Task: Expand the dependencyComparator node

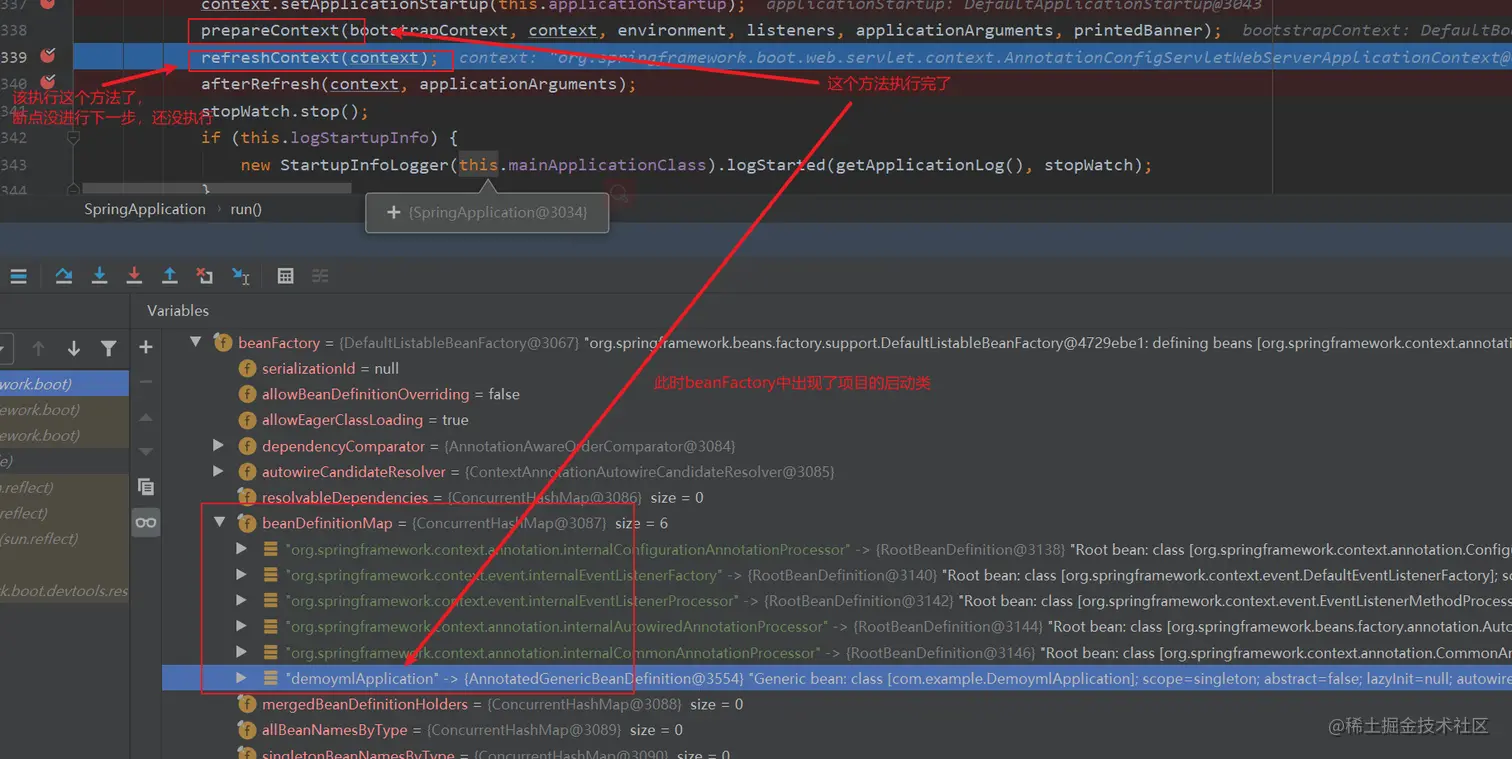Action: [x=219, y=446]
